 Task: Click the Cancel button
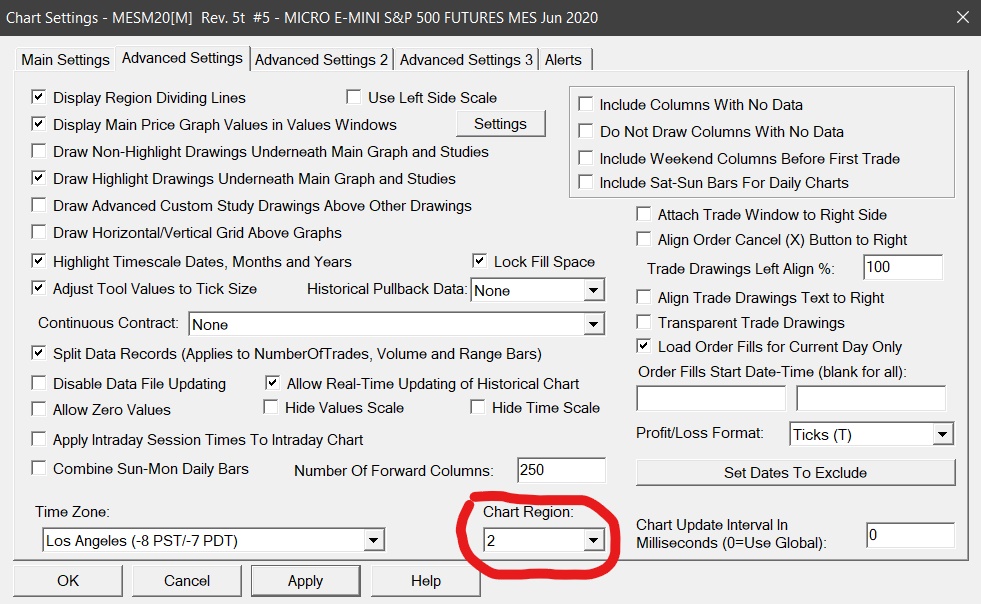[x=186, y=581]
